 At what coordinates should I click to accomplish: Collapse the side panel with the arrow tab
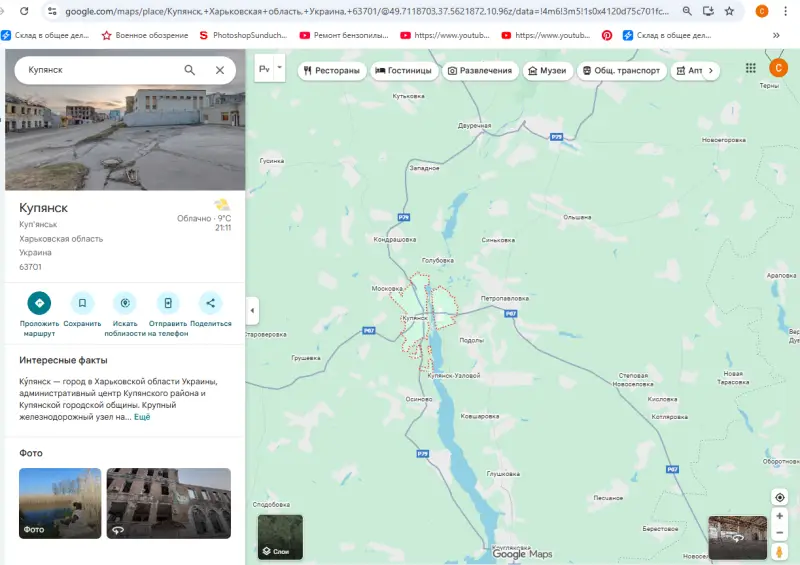coord(251,311)
